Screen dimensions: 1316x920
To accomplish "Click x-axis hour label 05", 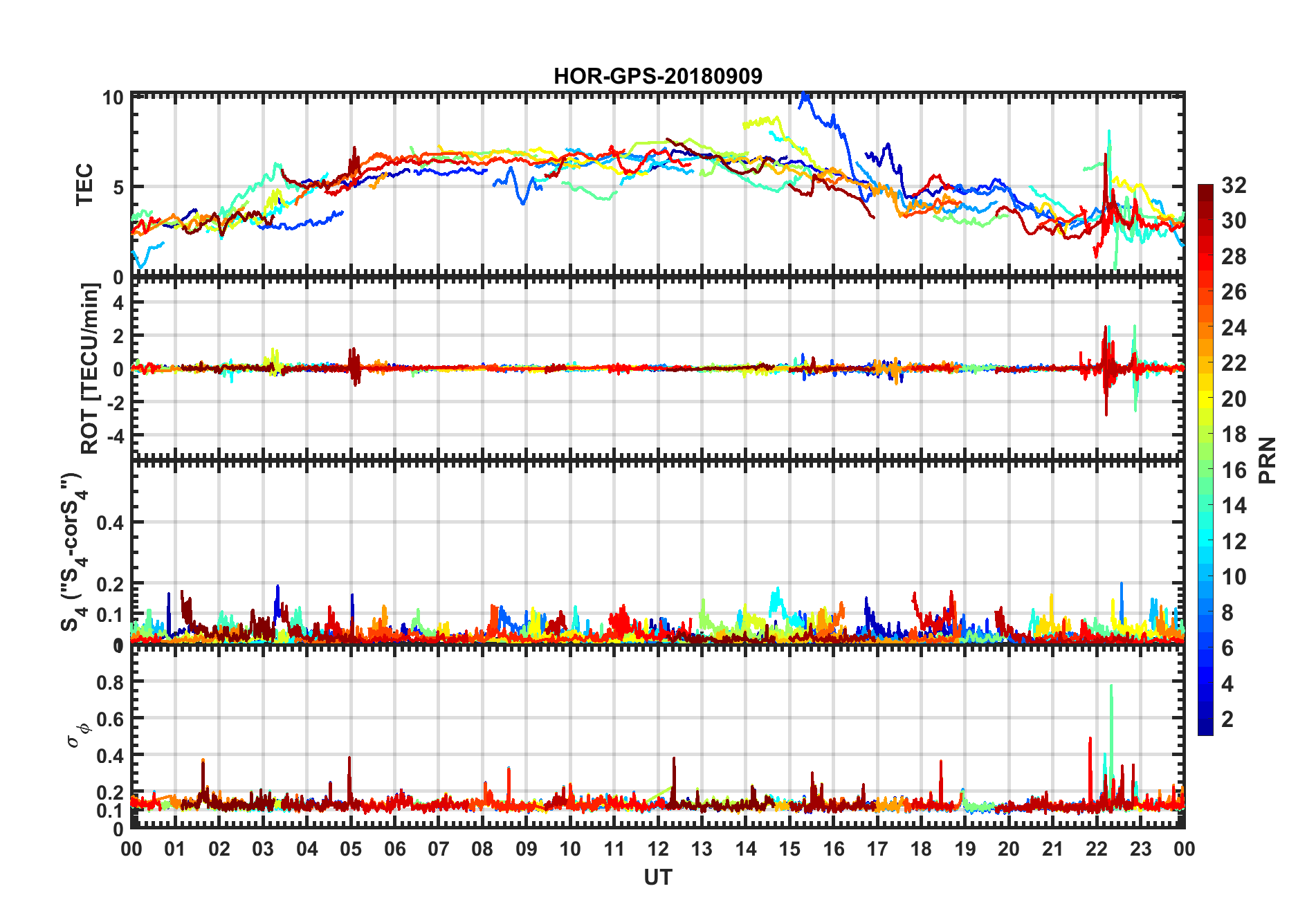I will [351, 849].
